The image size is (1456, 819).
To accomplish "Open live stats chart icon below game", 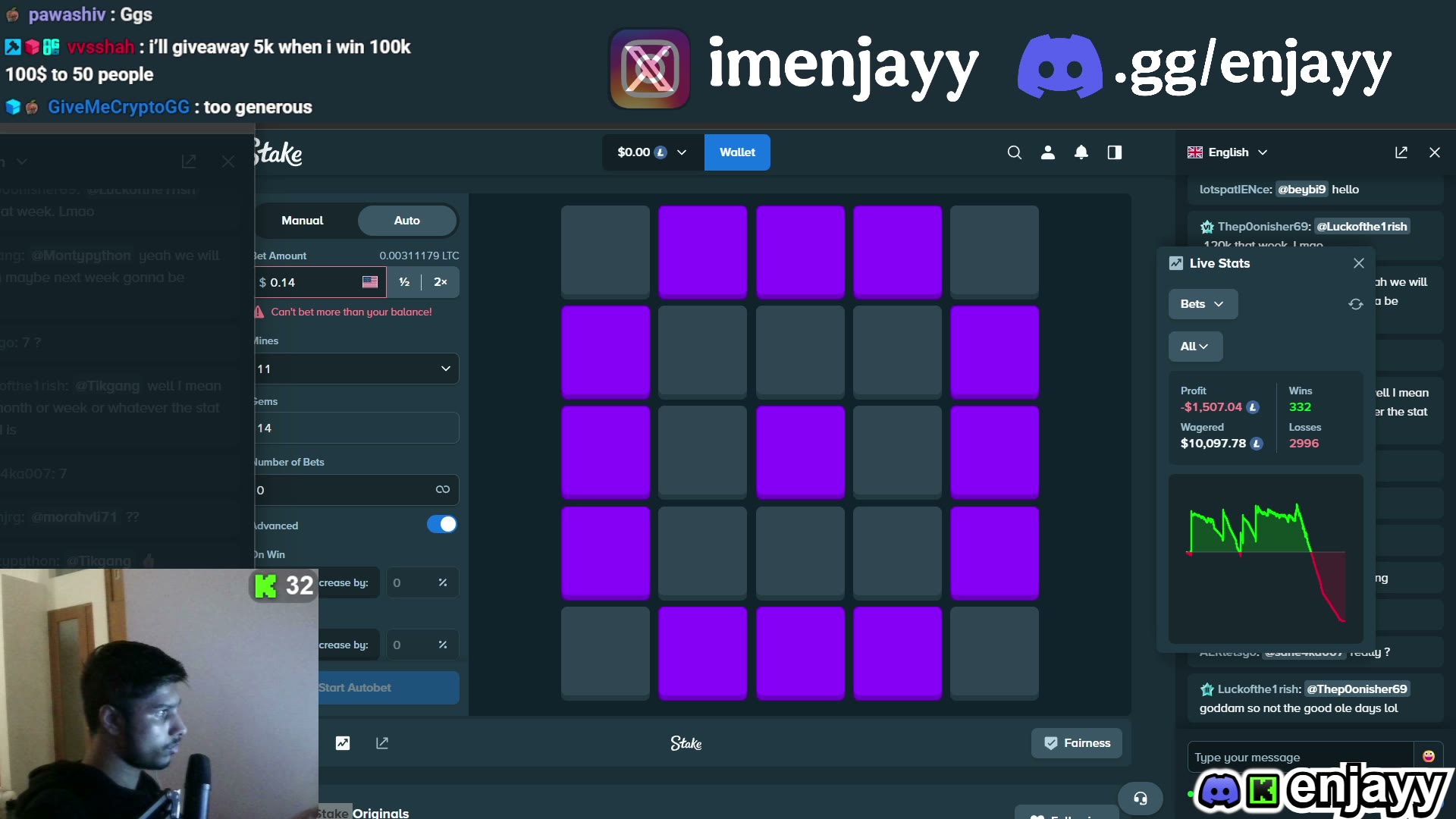I will point(343,743).
